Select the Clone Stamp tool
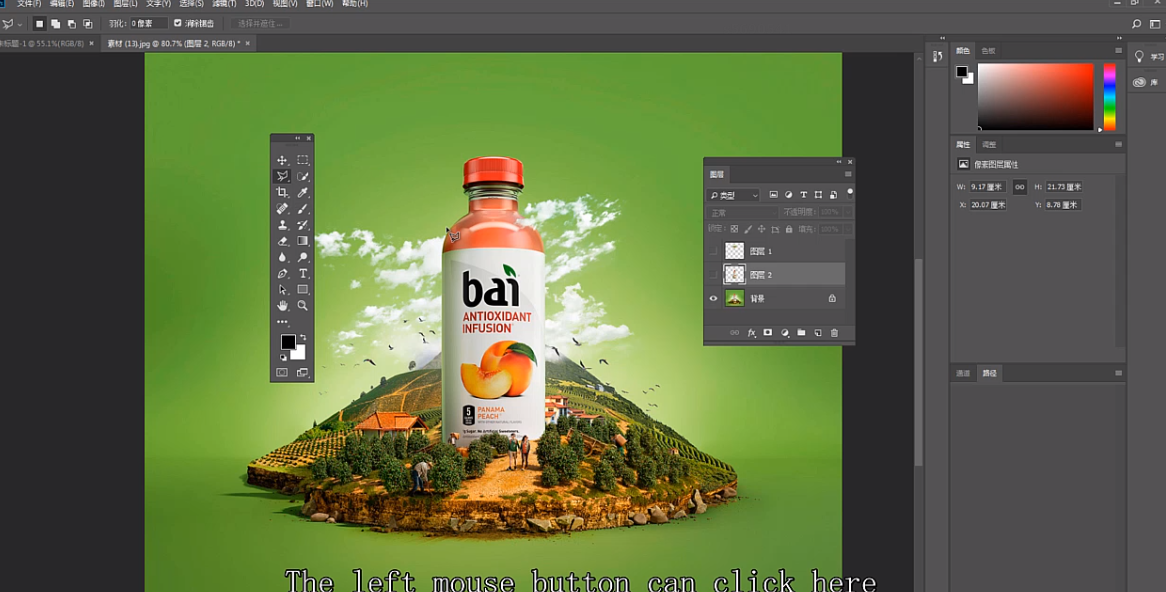 [282, 225]
